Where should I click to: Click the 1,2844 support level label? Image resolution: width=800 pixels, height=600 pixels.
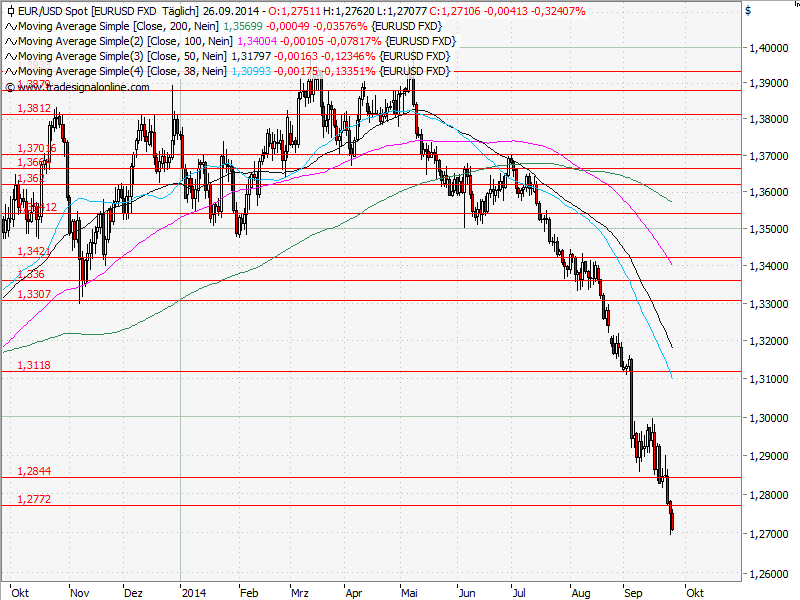point(33,471)
